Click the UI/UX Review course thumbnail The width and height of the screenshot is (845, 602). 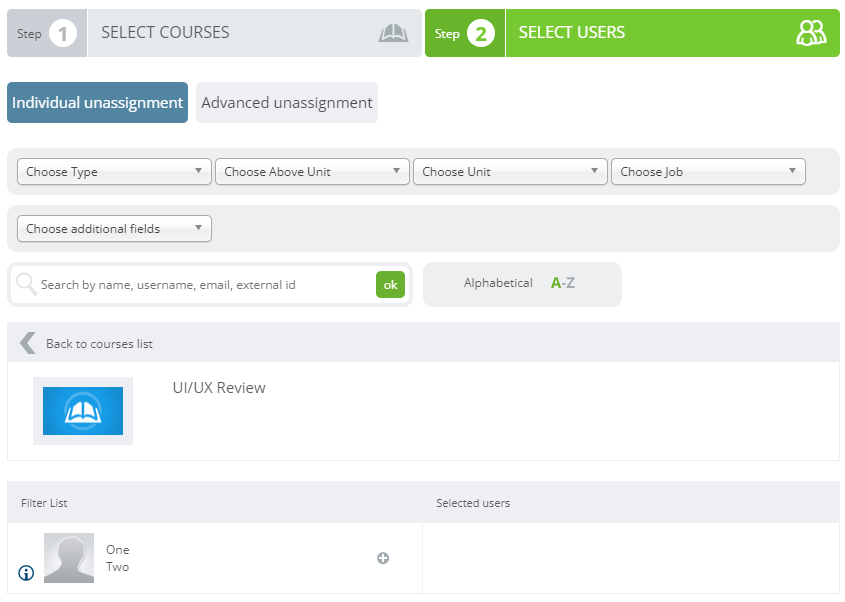point(83,410)
